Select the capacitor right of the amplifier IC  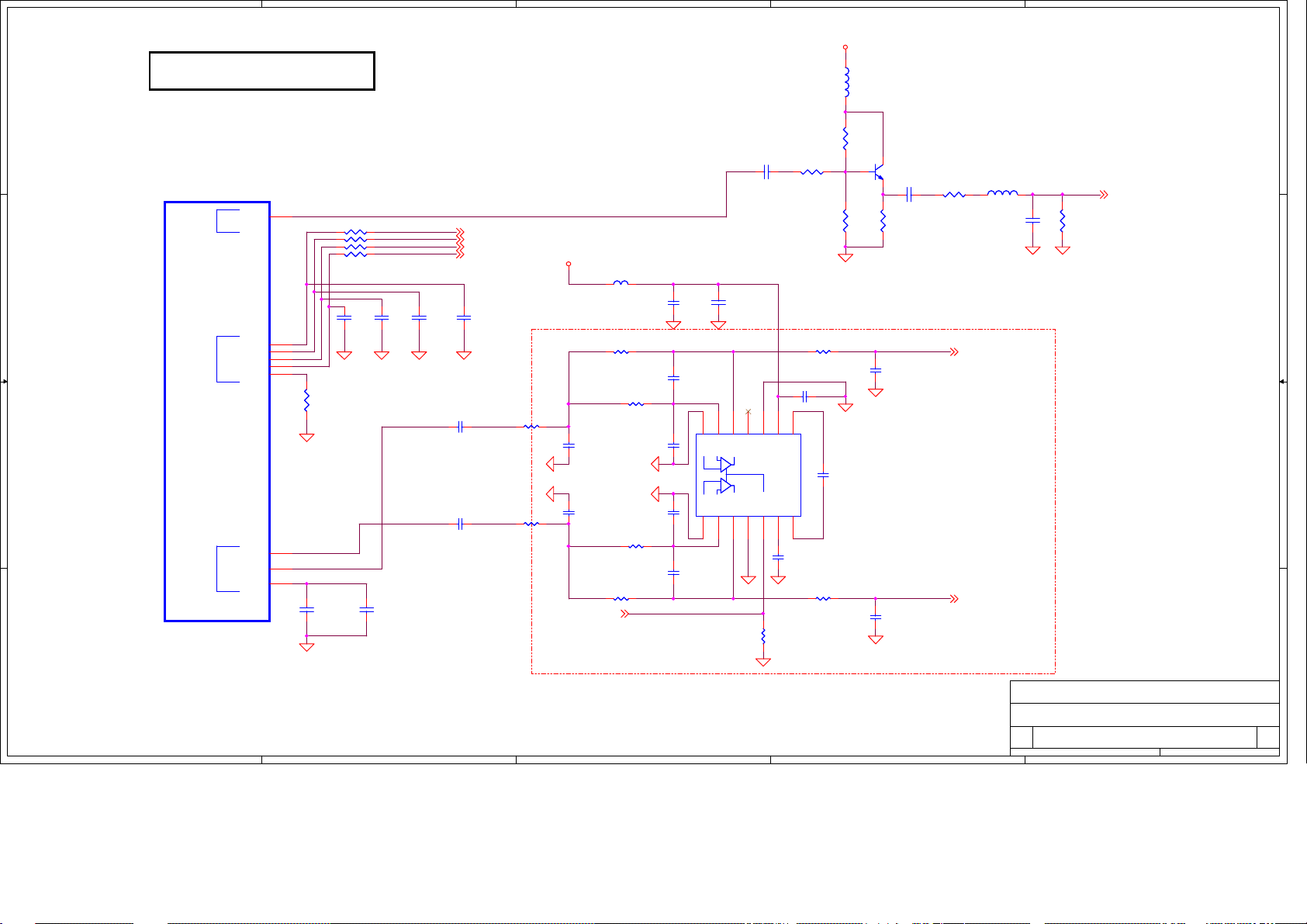[x=823, y=475]
